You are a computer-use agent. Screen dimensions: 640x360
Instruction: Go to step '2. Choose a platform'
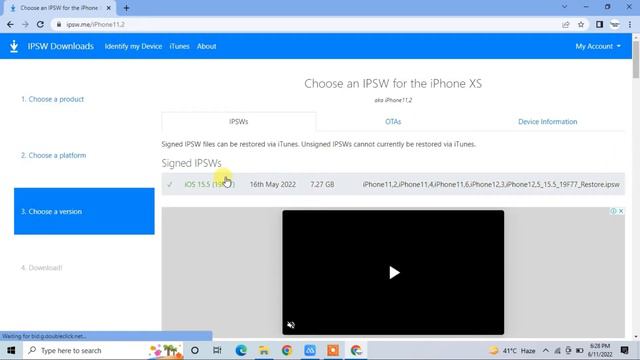pyautogui.click(x=53, y=156)
